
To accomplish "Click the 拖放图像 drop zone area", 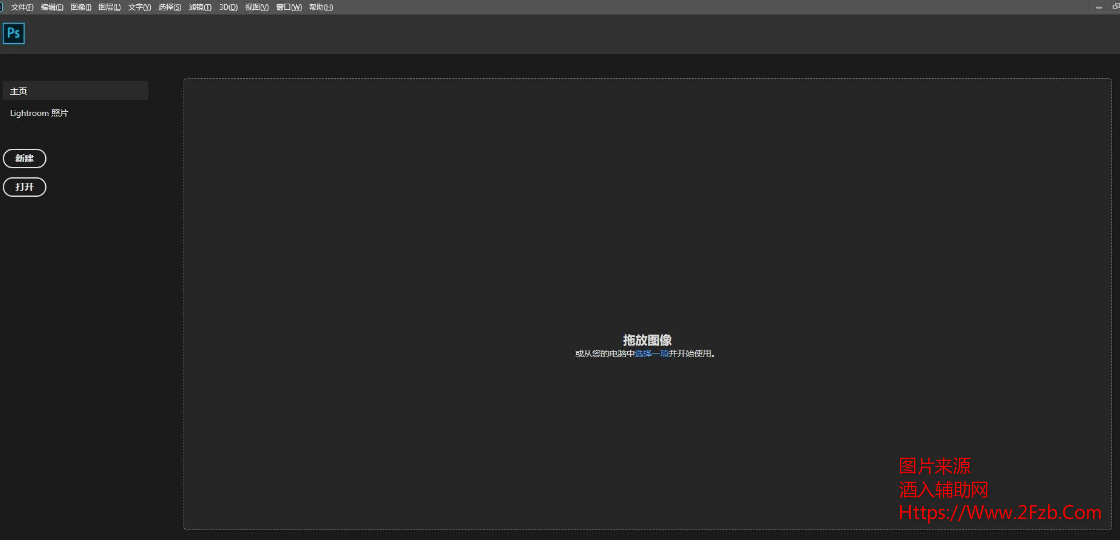I will 647,250.
